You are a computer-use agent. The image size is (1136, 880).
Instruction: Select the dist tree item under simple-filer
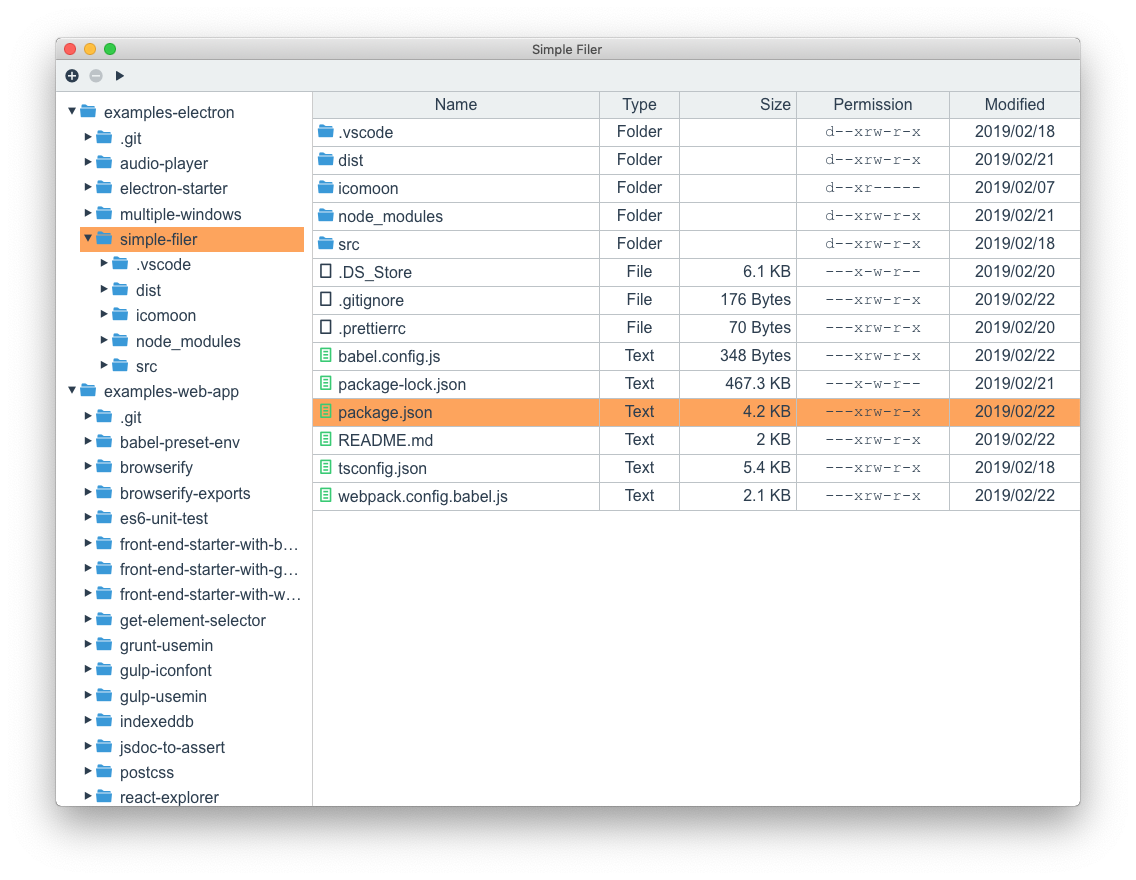pyautogui.click(x=149, y=290)
